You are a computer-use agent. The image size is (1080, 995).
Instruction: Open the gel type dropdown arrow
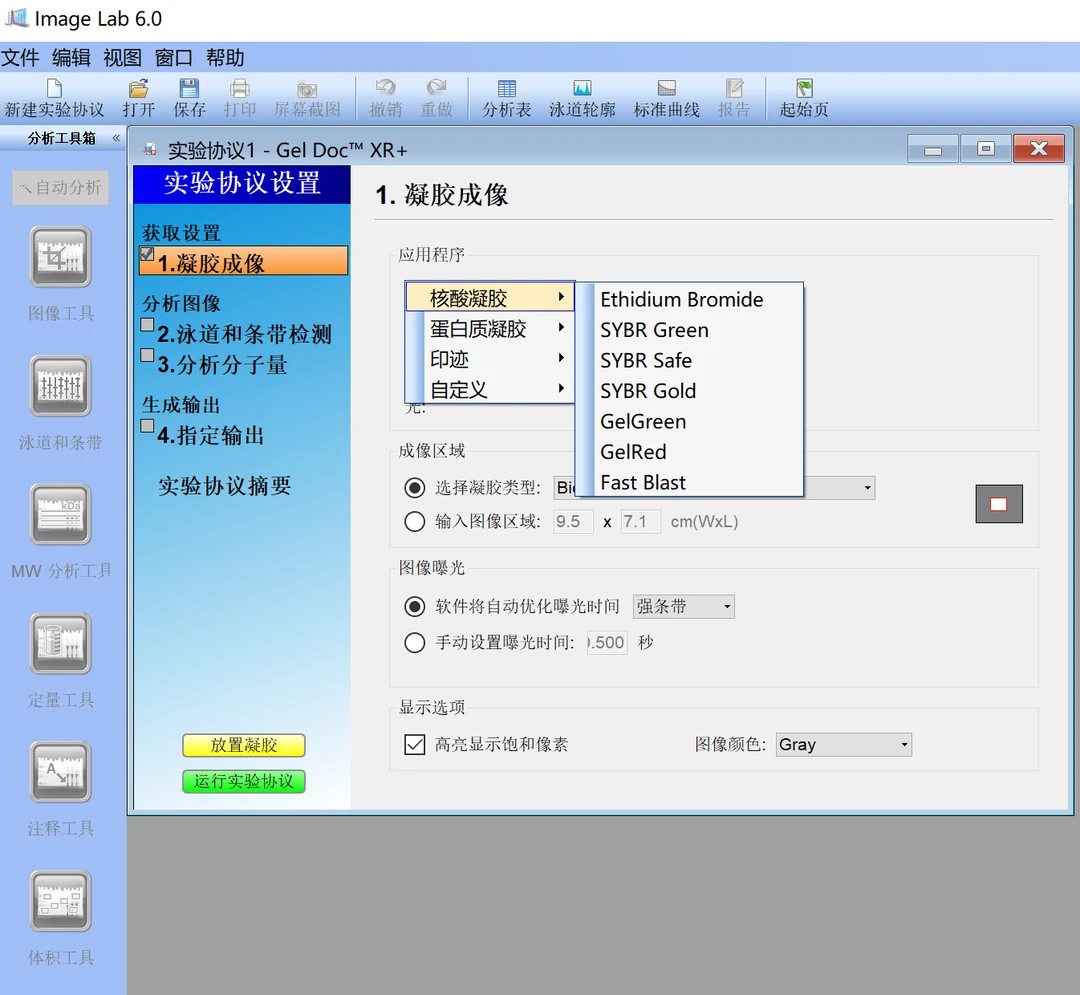867,488
